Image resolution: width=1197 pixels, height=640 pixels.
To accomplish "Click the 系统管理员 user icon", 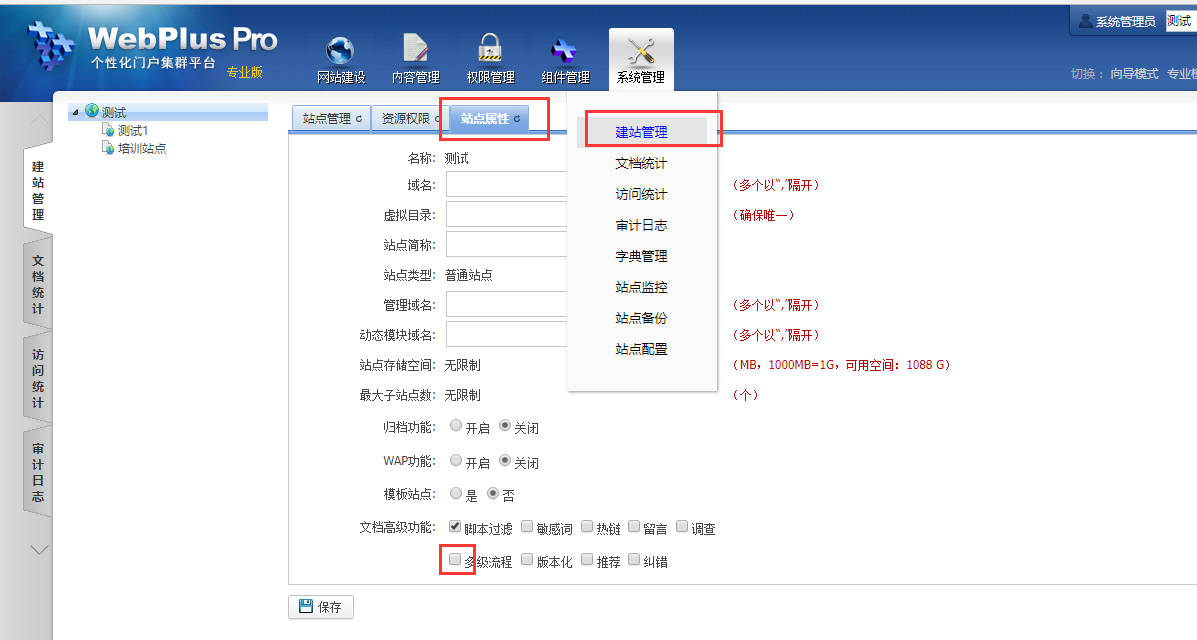I will pyautogui.click(x=1085, y=21).
